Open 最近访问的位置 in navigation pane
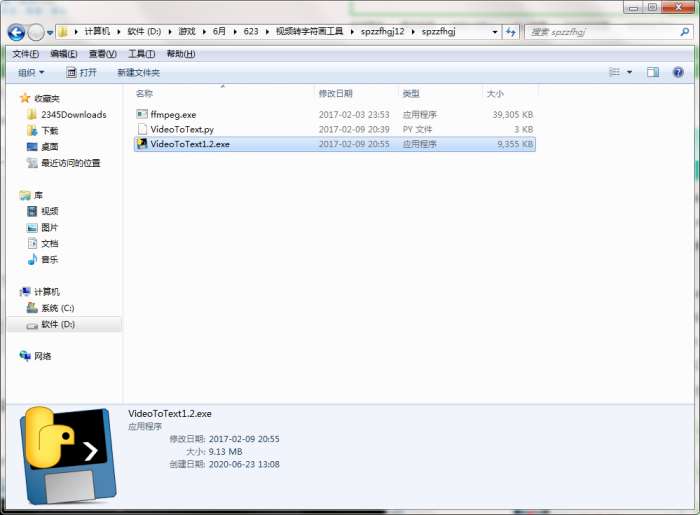Viewport: 700px width, 515px height. 71,163
